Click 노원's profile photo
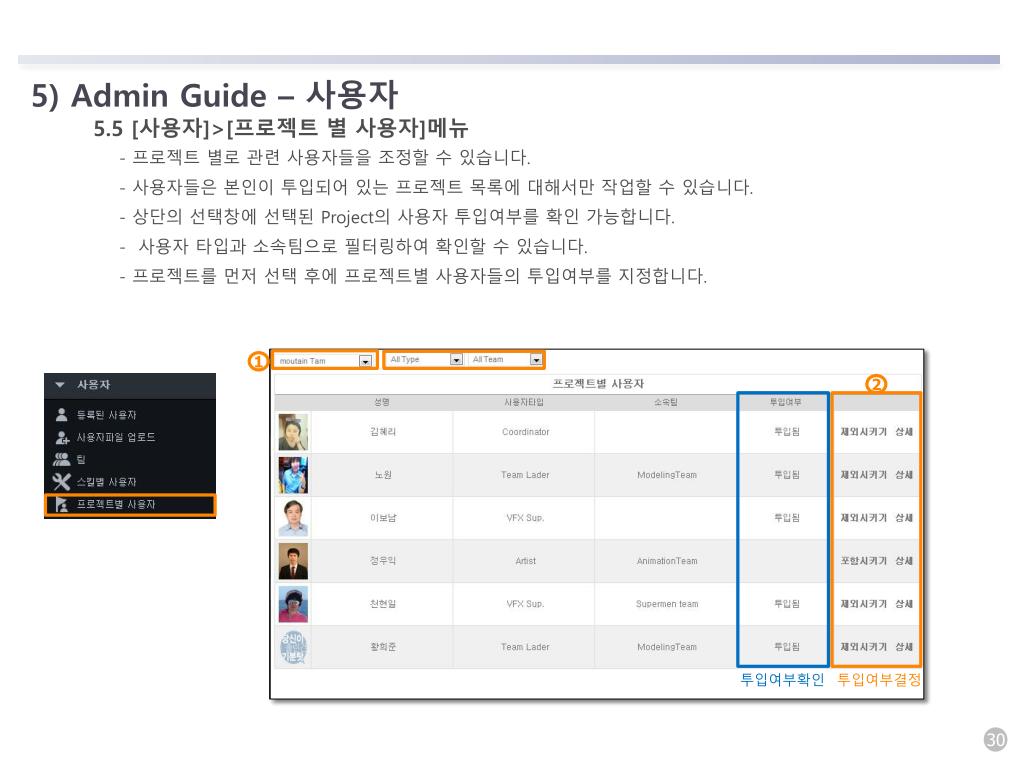 click(293, 475)
